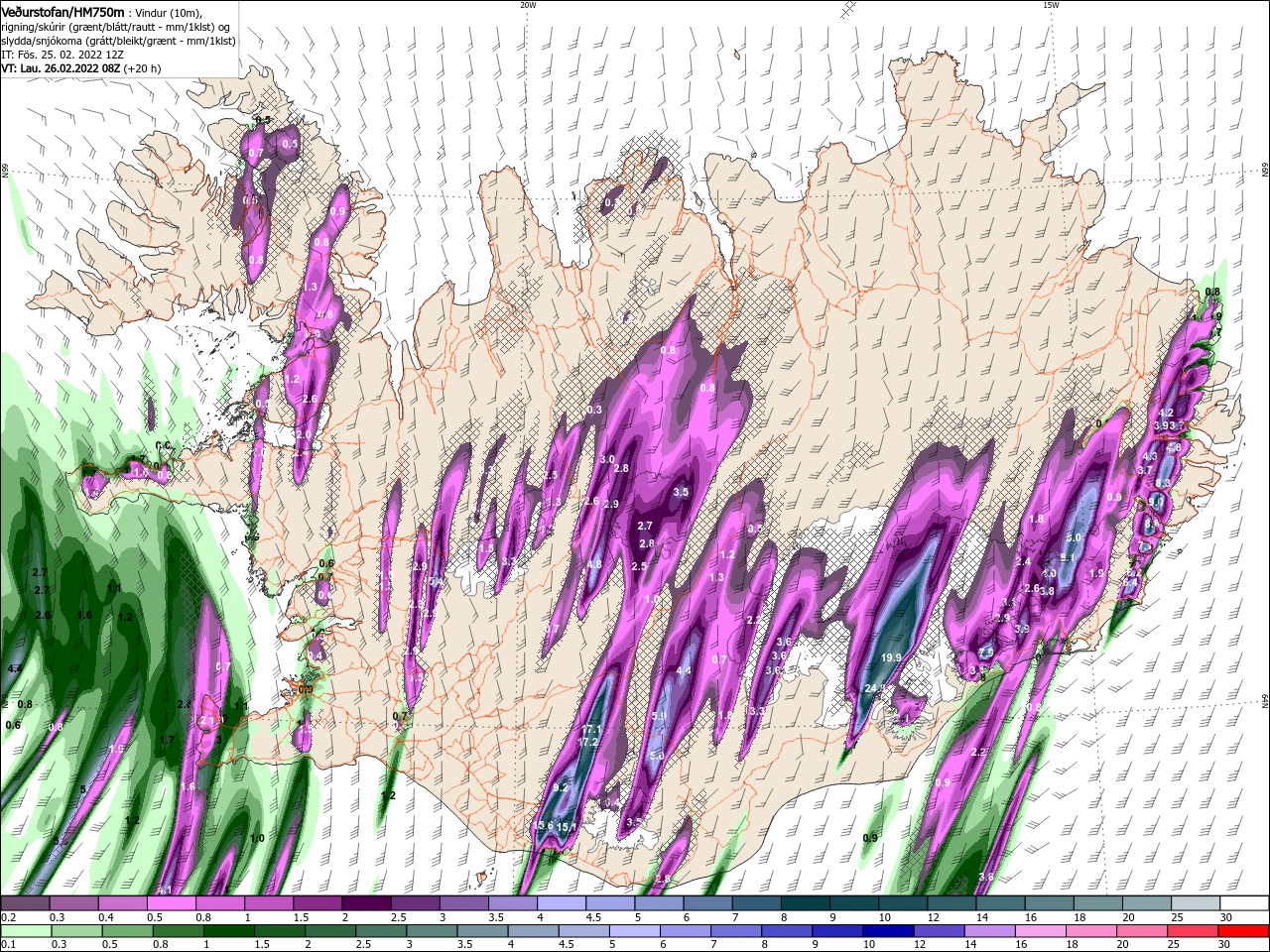This screenshot has width=1270, height=952.
Task: Pick the dark teal swatch right of 9 on the snow scale
Action: (x=854, y=903)
